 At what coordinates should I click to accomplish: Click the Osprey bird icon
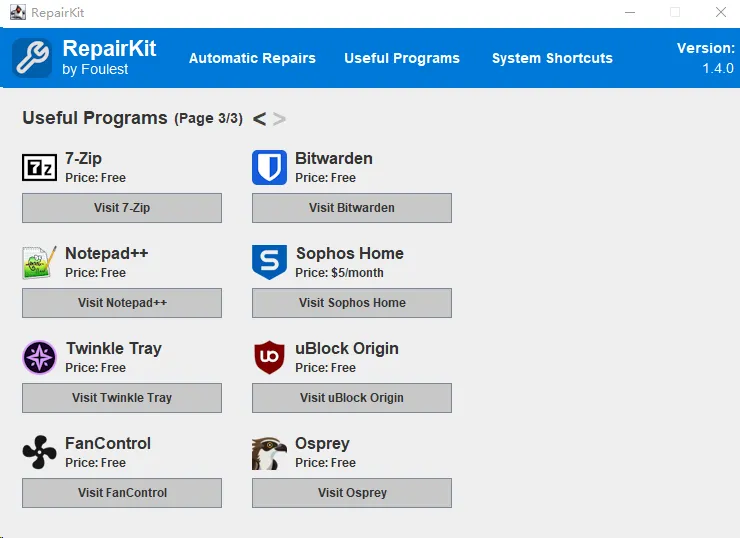269,453
